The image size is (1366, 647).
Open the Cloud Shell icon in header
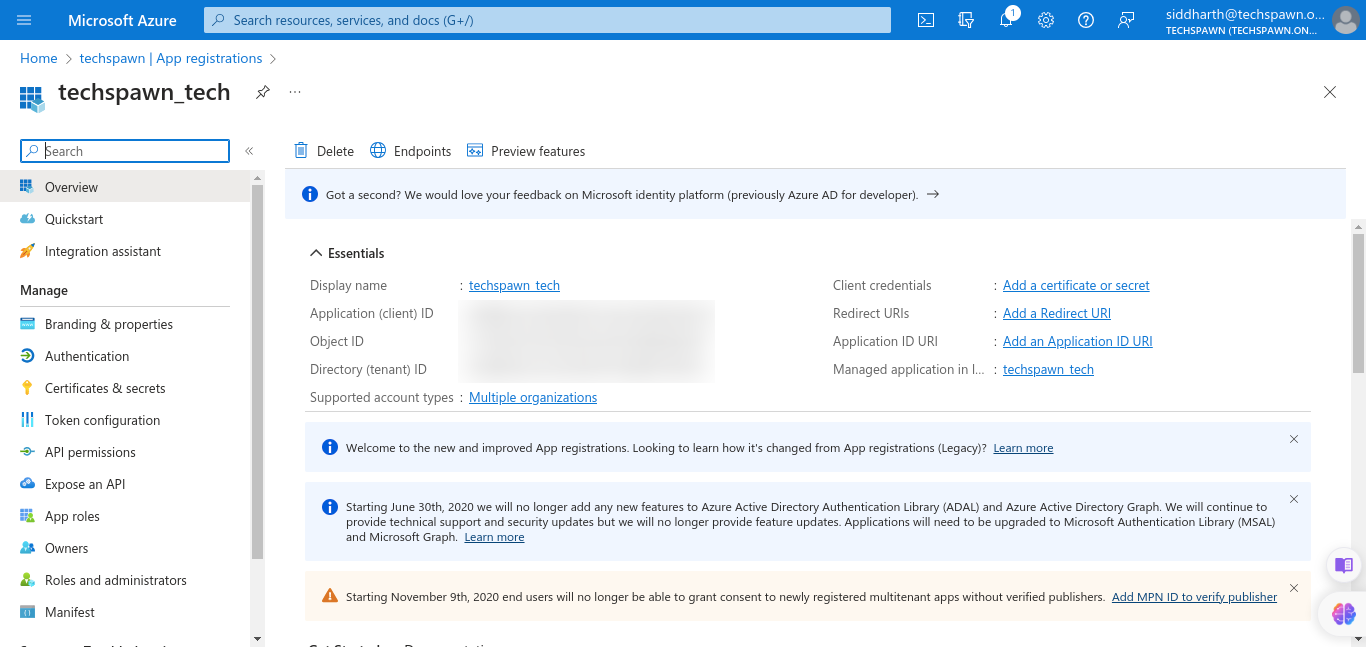(x=926, y=20)
